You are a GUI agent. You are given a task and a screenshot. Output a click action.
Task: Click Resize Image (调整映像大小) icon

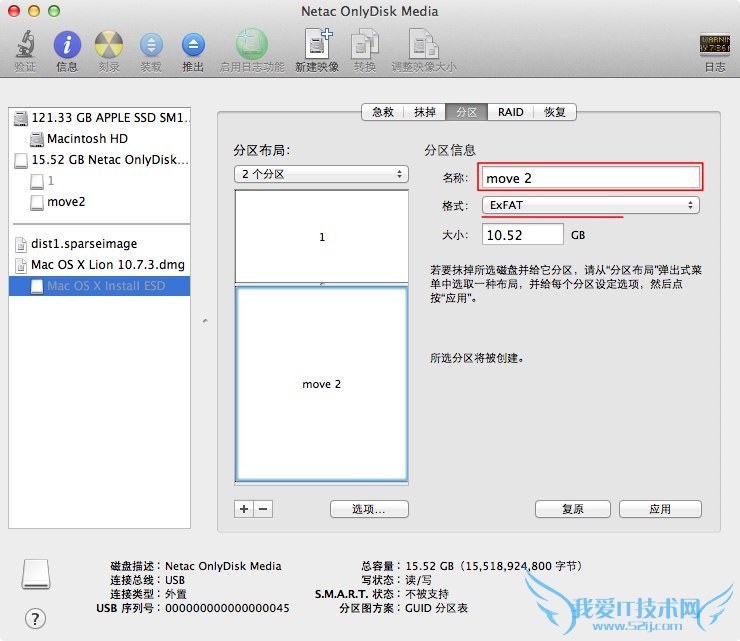[x=424, y=45]
